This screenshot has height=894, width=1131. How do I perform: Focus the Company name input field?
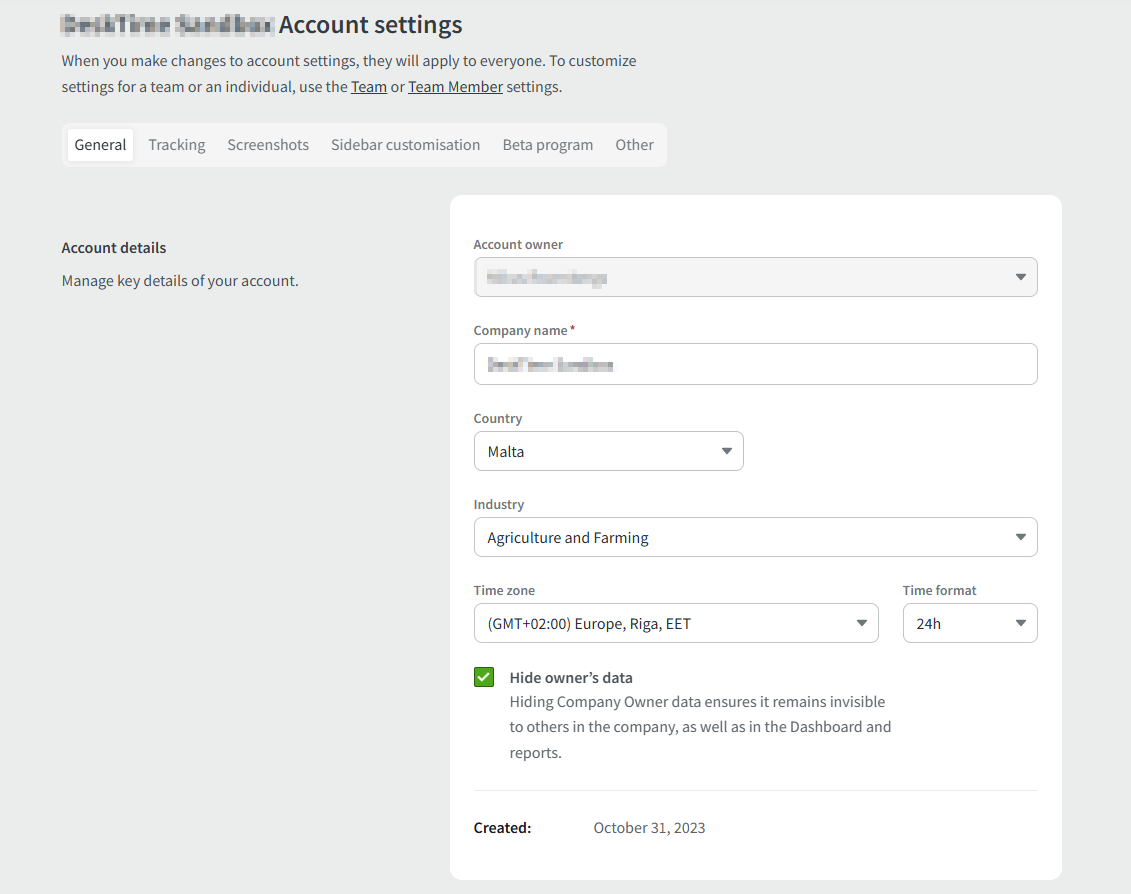(x=755, y=364)
